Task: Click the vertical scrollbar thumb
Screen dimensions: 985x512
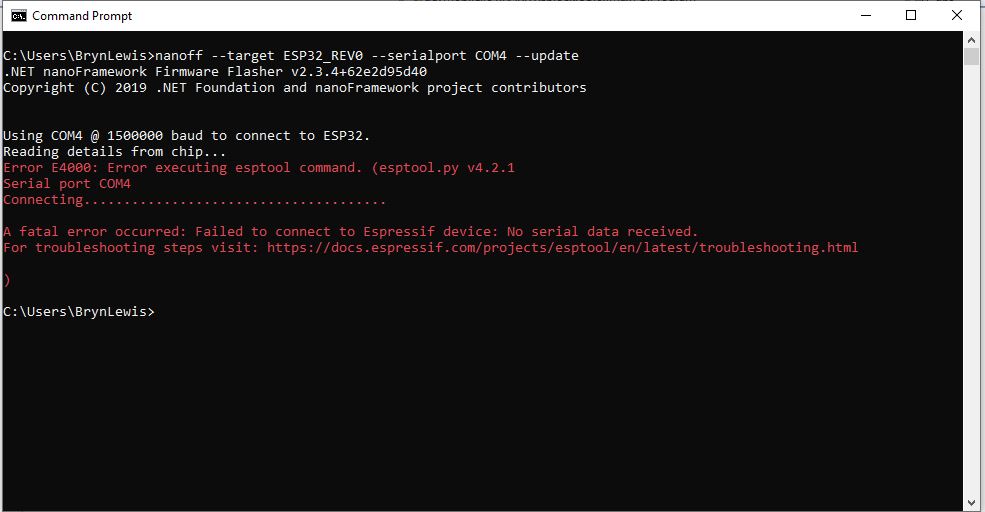Action: tap(972, 57)
